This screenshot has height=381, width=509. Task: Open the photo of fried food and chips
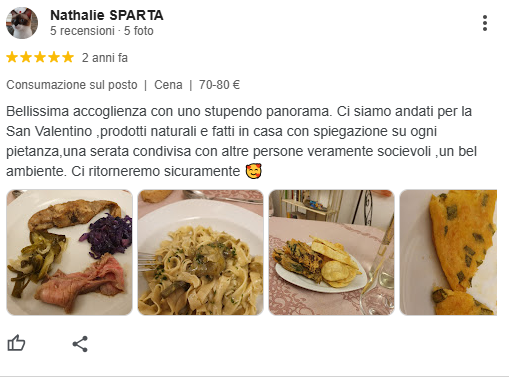(x=332, y=252)
